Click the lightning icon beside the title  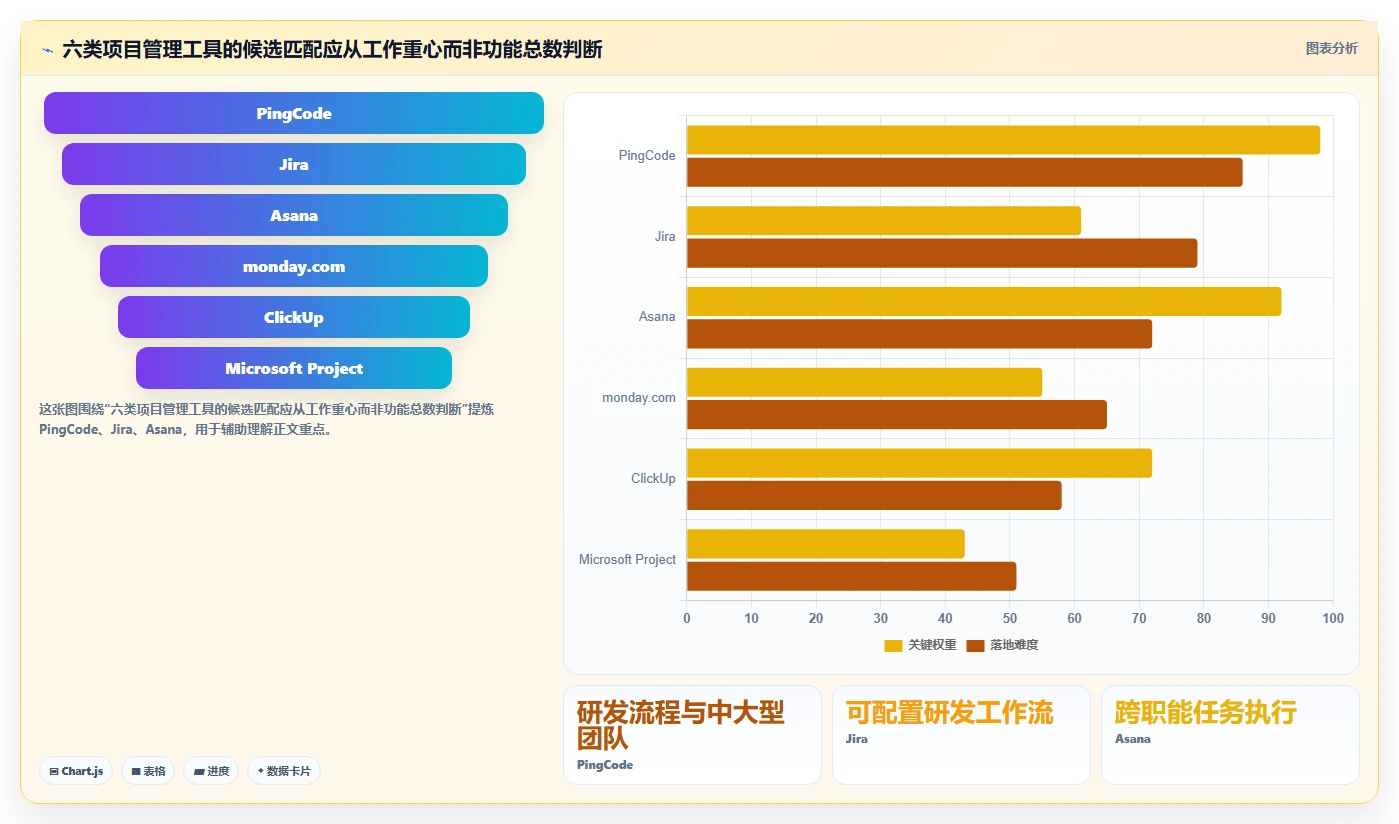click(47, 49)
